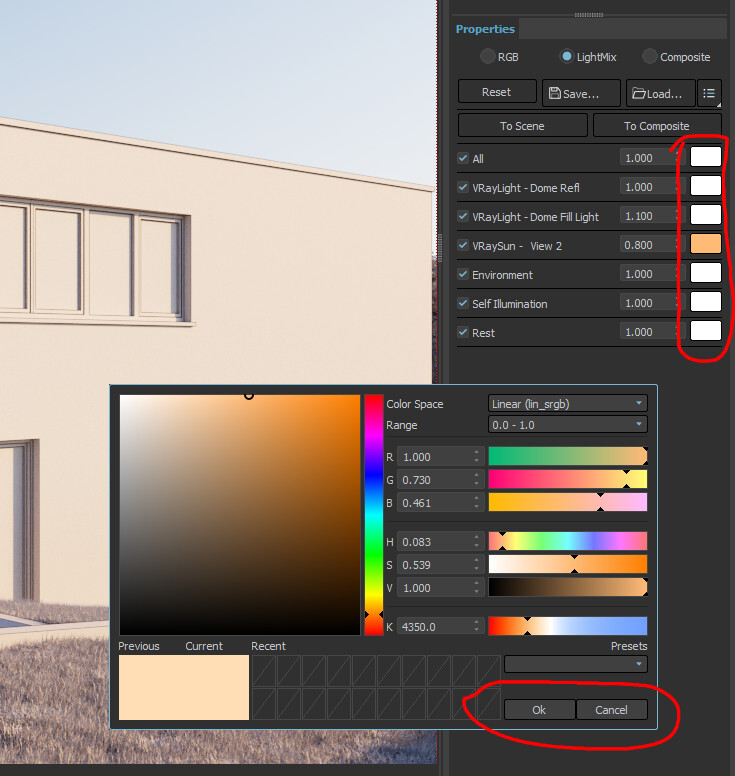Click the B value spinner arrows
The image size is (735, 776).
pos(477,503)
